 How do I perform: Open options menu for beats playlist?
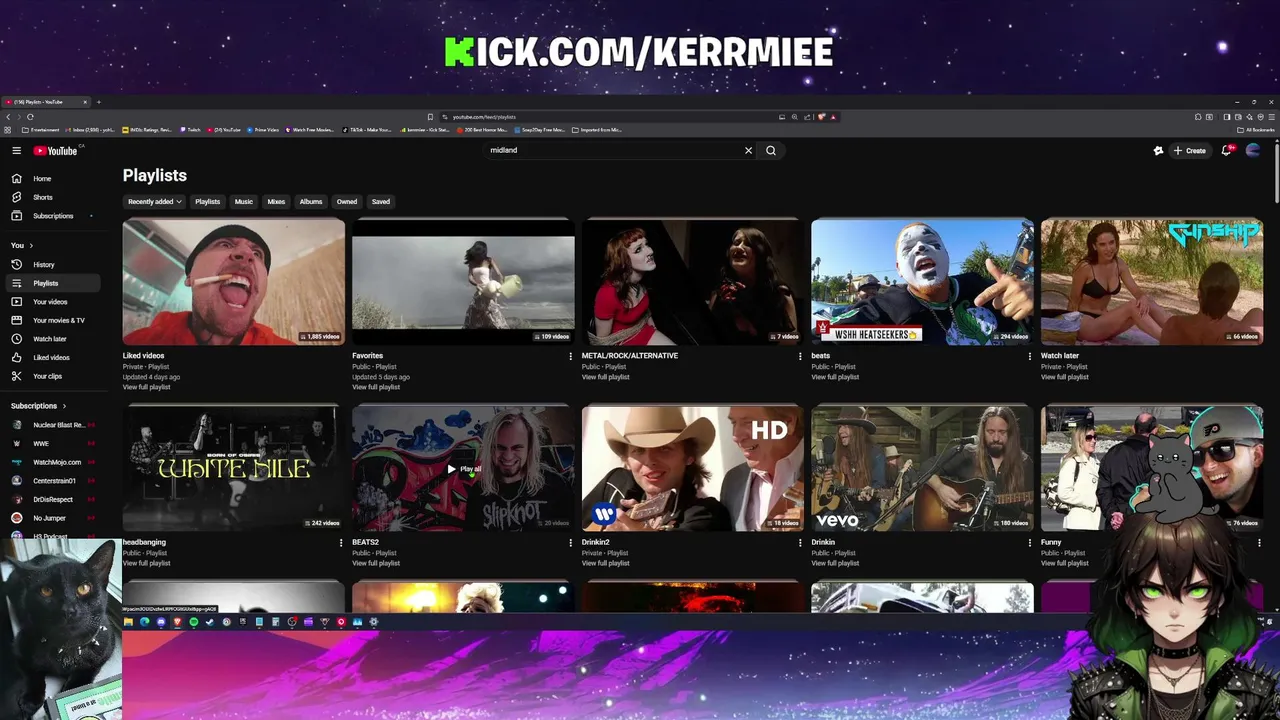point(1029,356)
